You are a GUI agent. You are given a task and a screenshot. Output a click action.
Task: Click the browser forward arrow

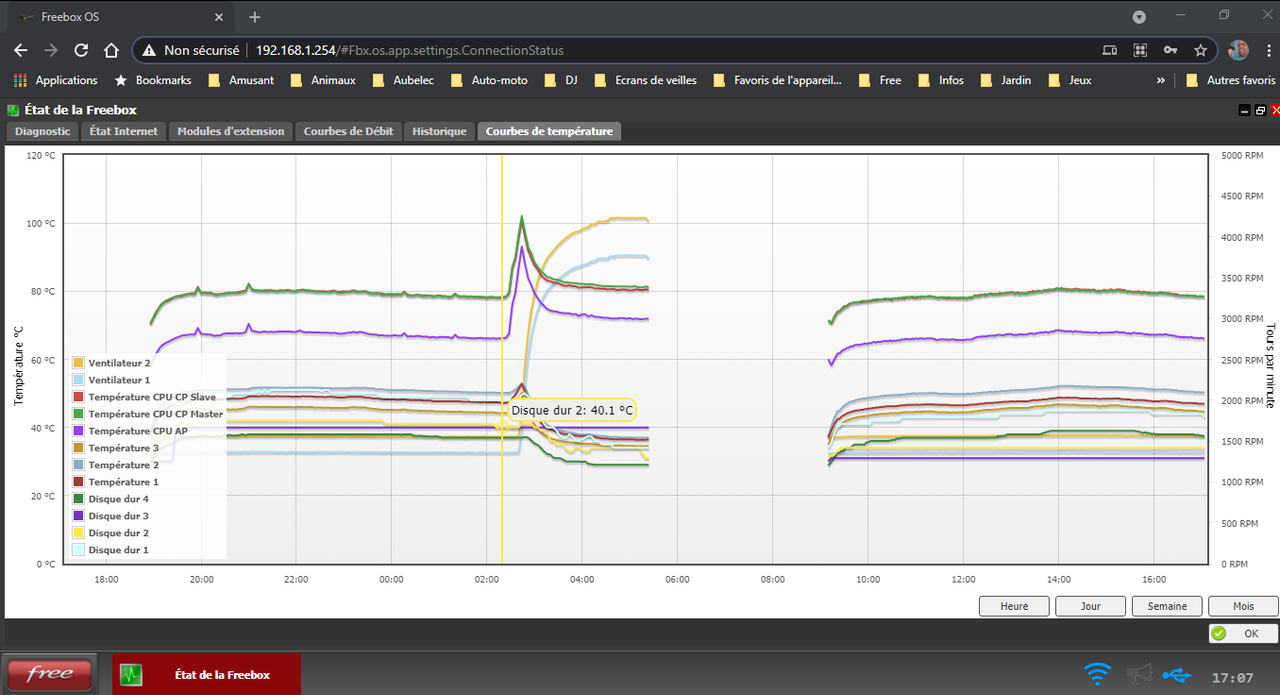(x=51, y=50)
